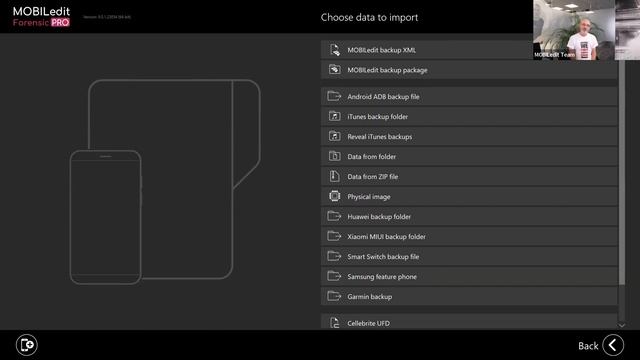Choose Data from folder option
The width and height of the screenshot is (640, 360).
(x=469, y=156)
